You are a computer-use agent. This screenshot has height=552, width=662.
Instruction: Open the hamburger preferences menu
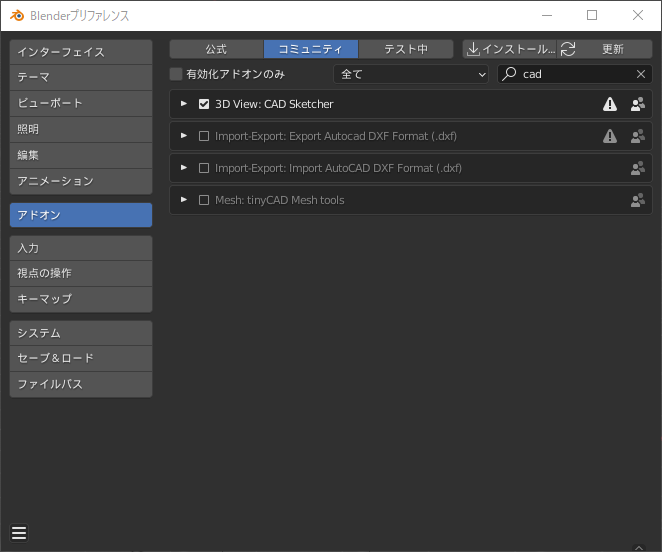click(x=19, y=533)
